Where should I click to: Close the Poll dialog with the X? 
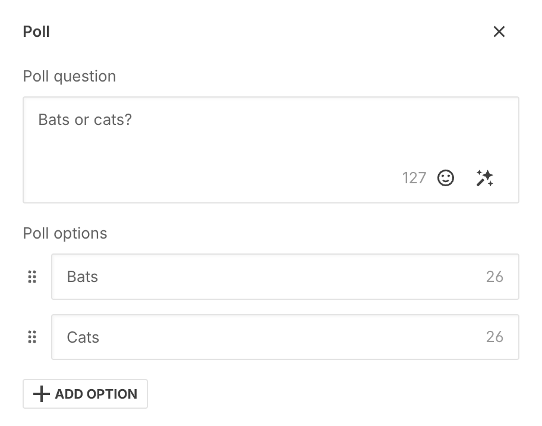point(499,32)
